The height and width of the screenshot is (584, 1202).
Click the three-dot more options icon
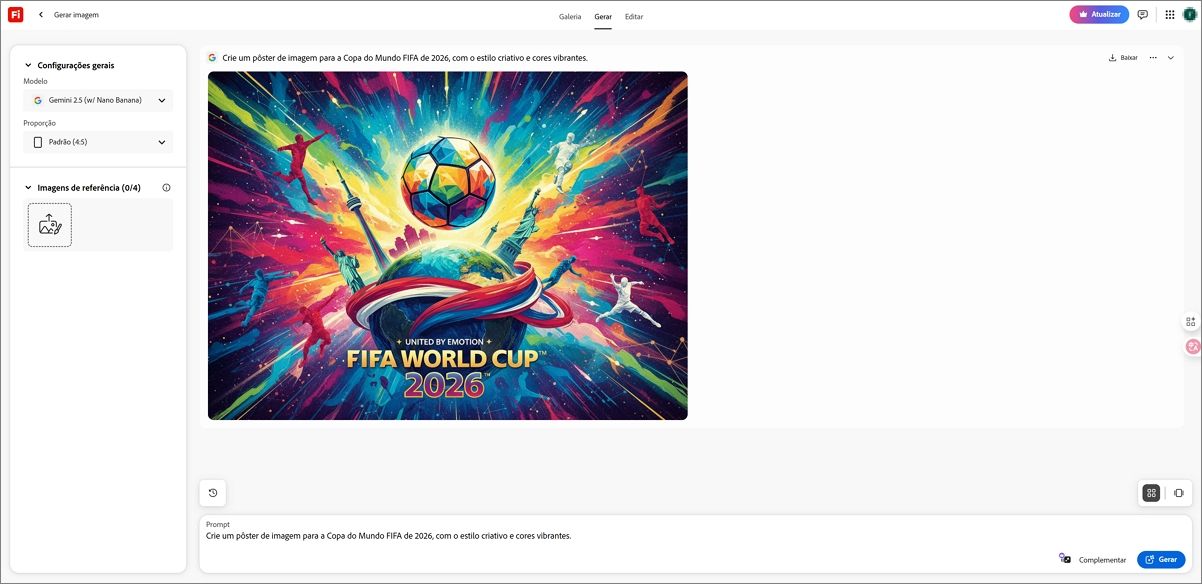point(1153,58)
